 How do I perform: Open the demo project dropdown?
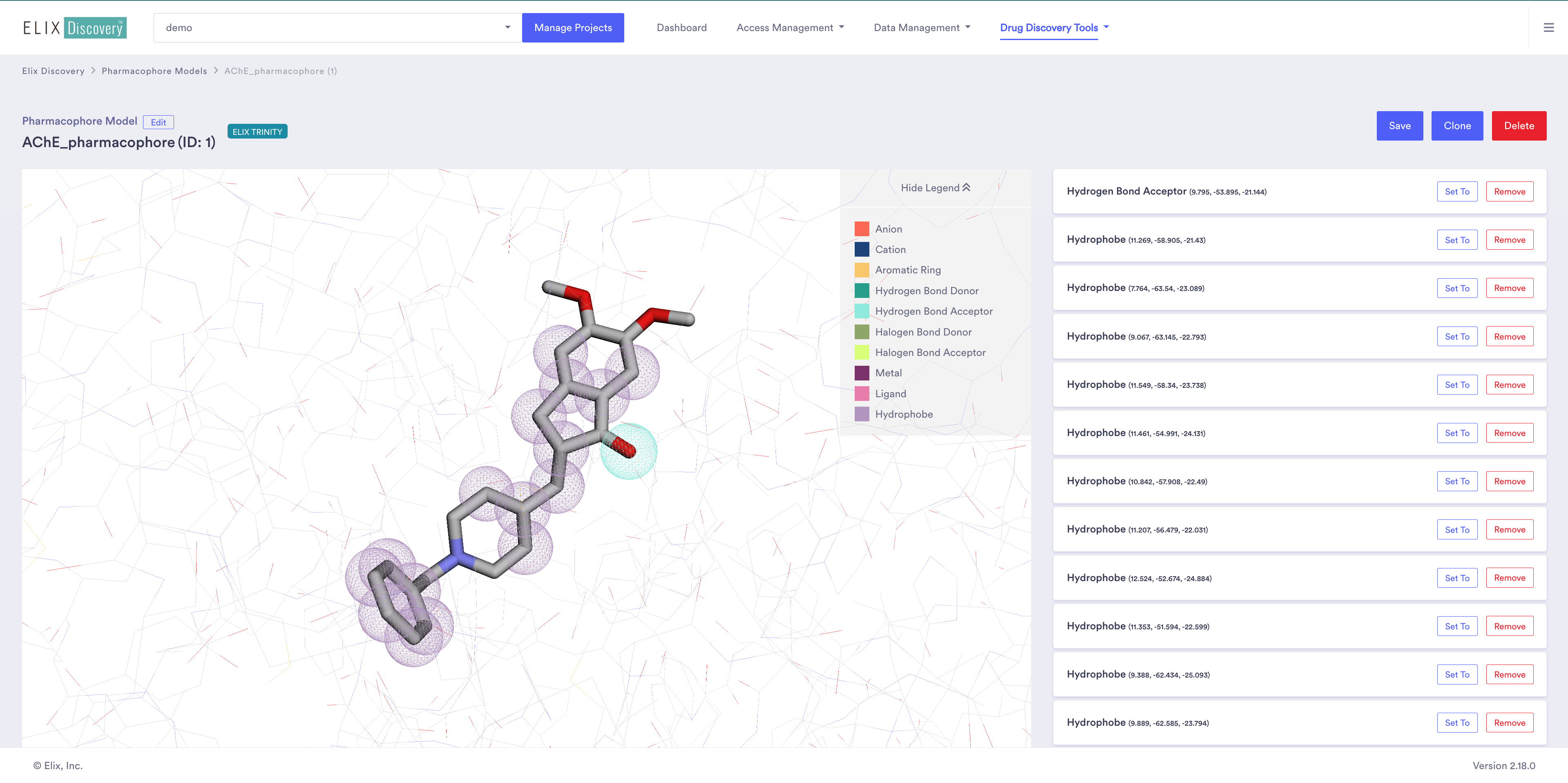[x=338, y=28]
